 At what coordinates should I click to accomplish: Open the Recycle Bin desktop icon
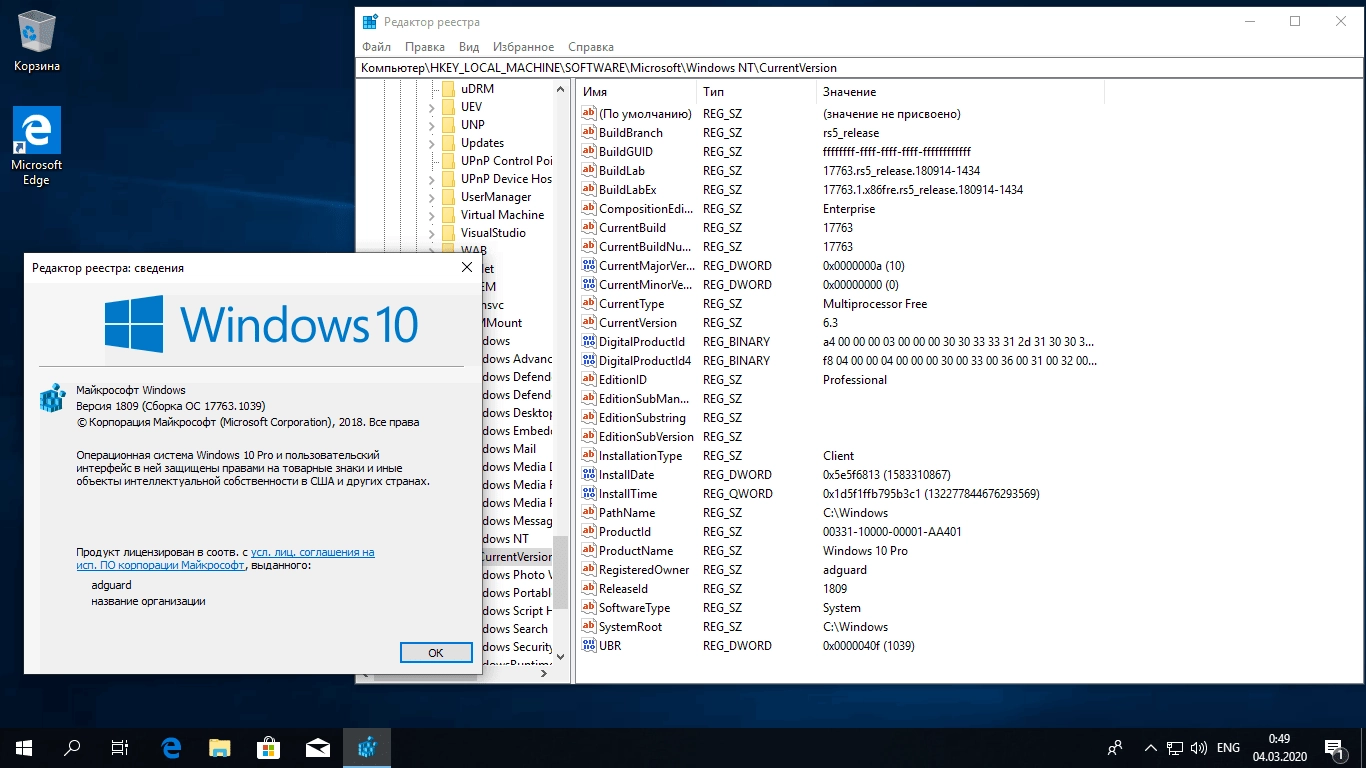[37, 42]
